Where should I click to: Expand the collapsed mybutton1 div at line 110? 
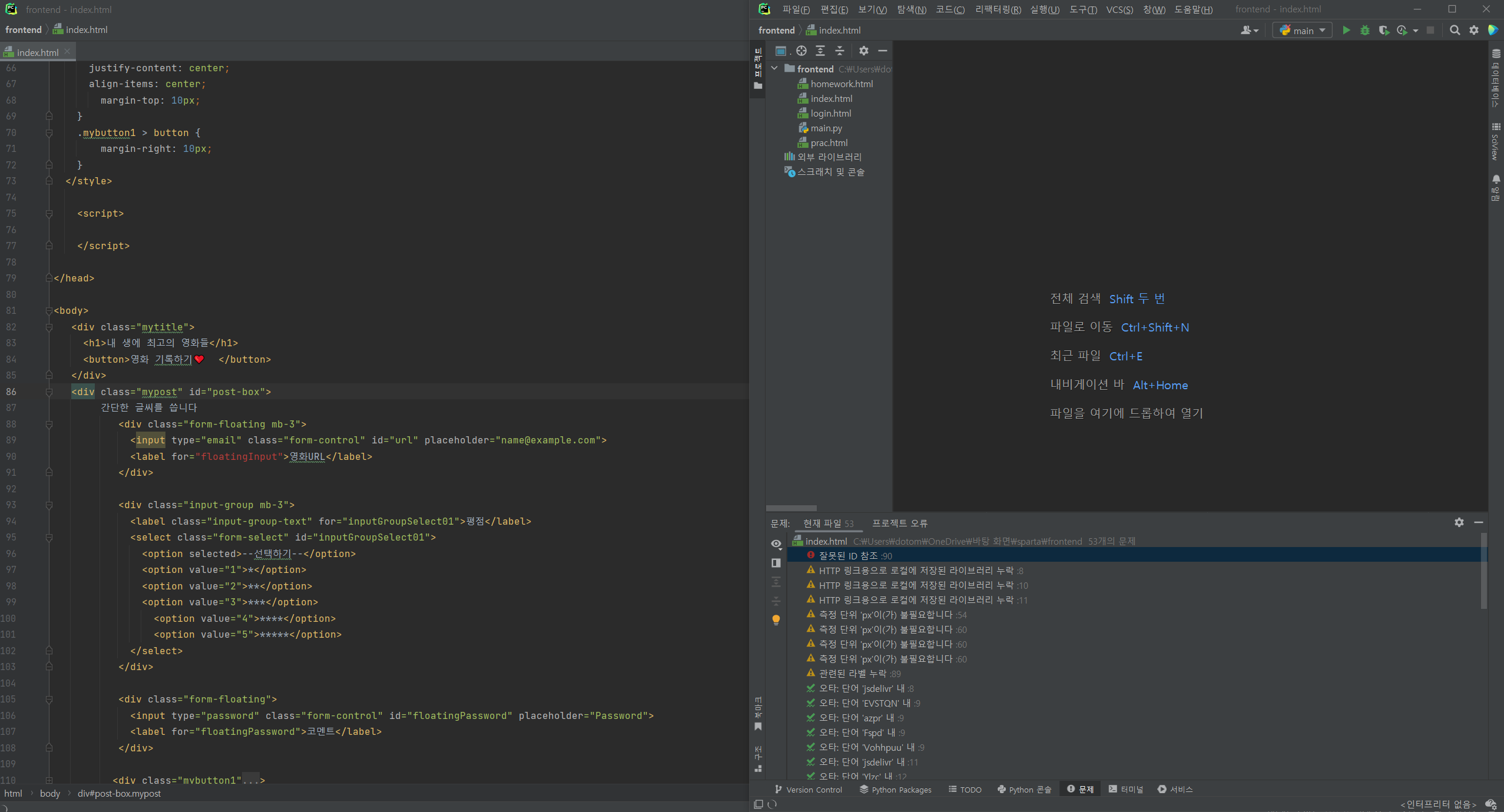point(49,780)
